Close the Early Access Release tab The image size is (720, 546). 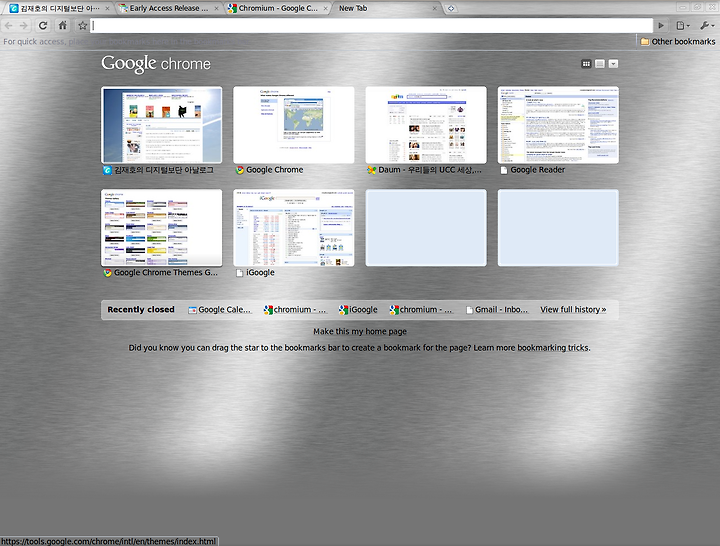pos(216,8)
